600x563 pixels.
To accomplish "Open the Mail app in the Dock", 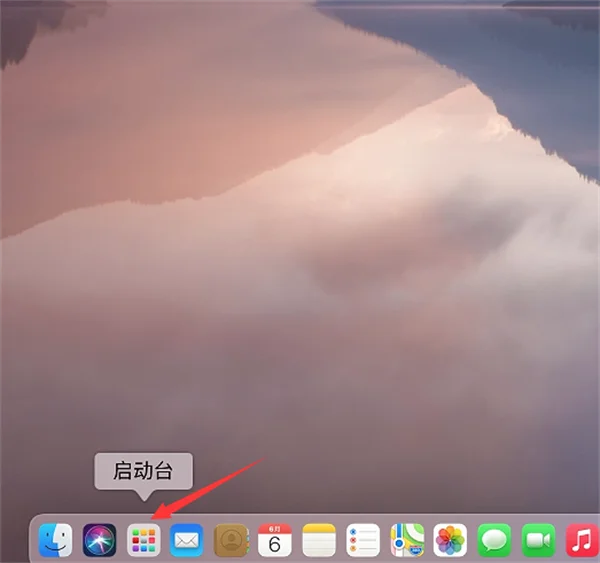I will [x=186, y=540].
